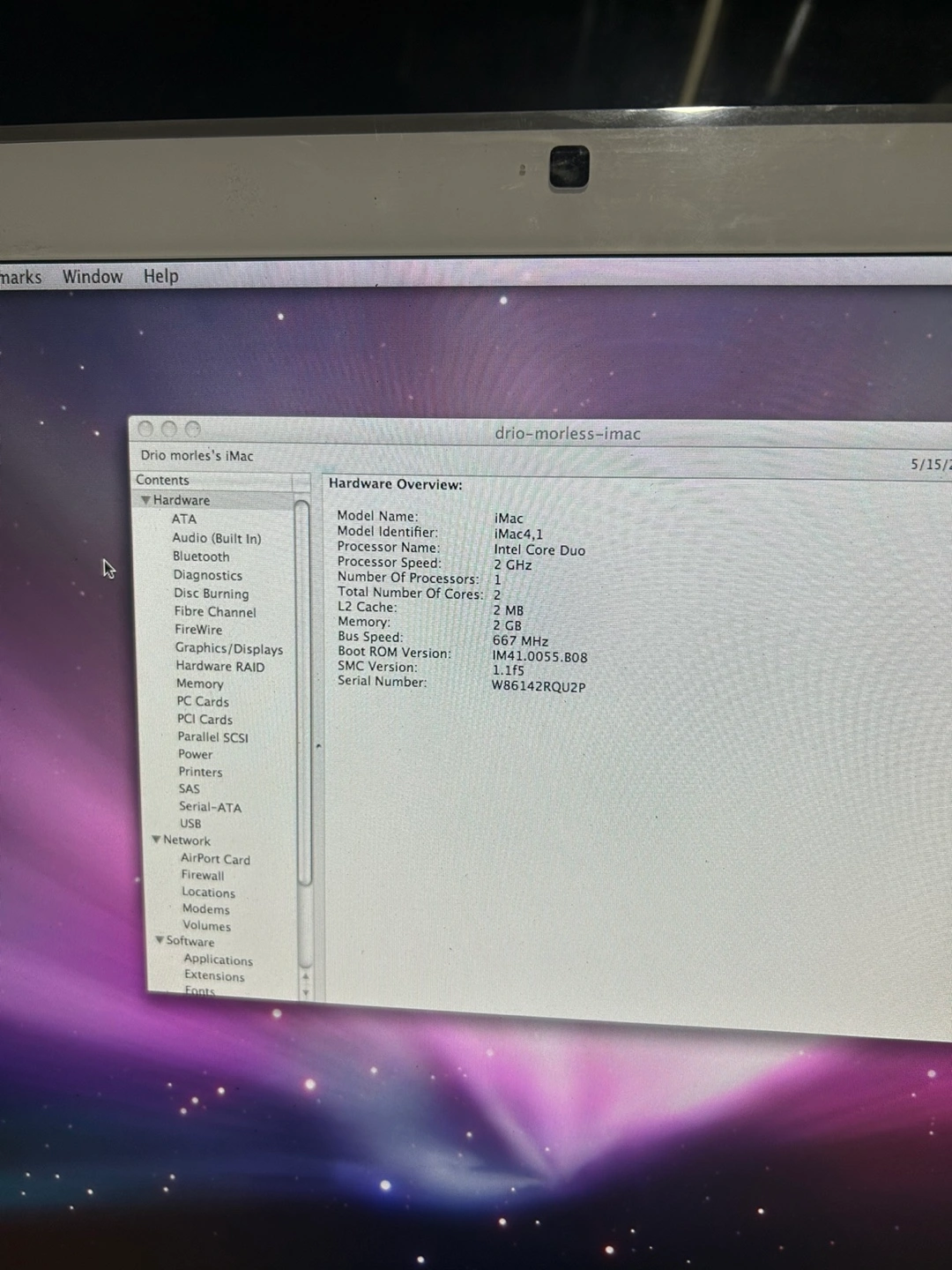
Task: Click the sidebar scroll up arrow
Action: 306,977
